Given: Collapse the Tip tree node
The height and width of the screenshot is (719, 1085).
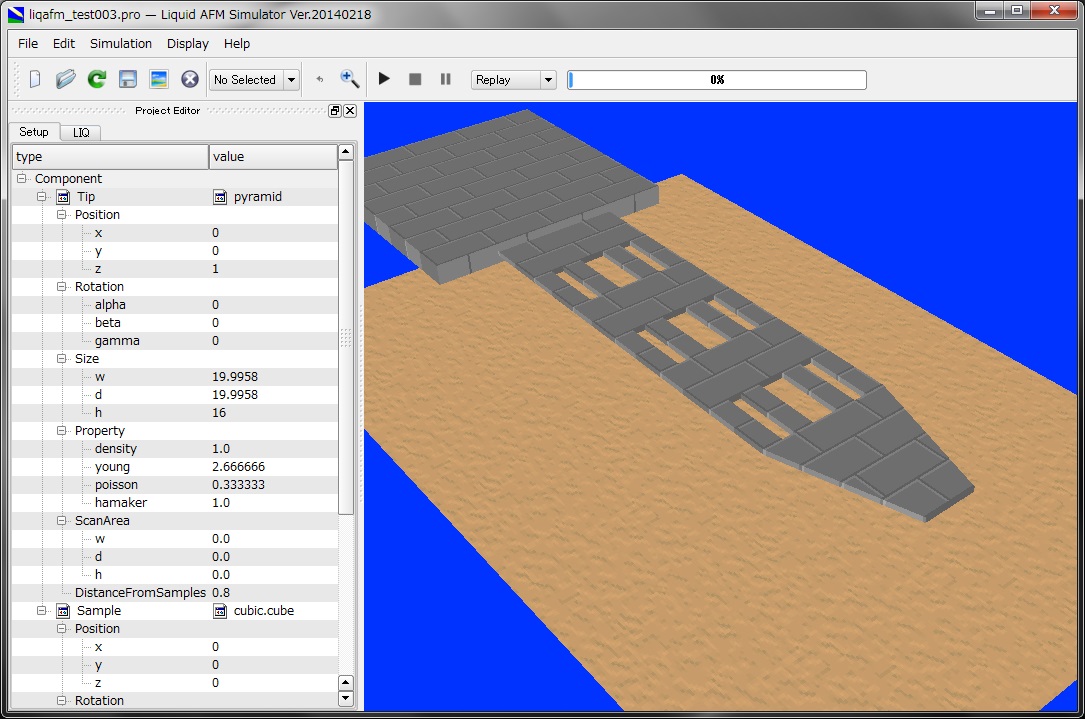Looking at the screenshot, I should coord(42,197).
